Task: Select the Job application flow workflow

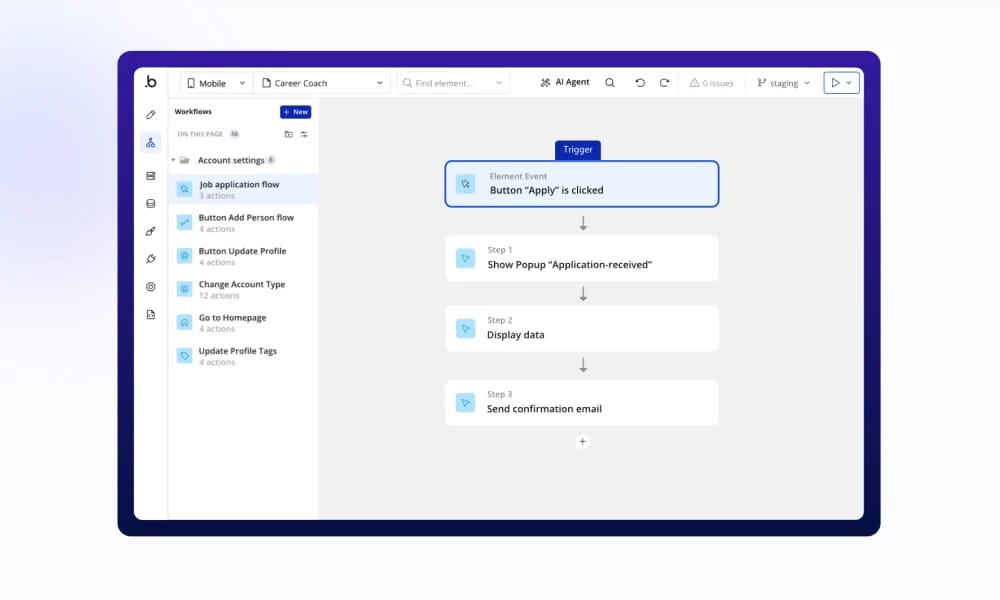Action: coord(244,189)
